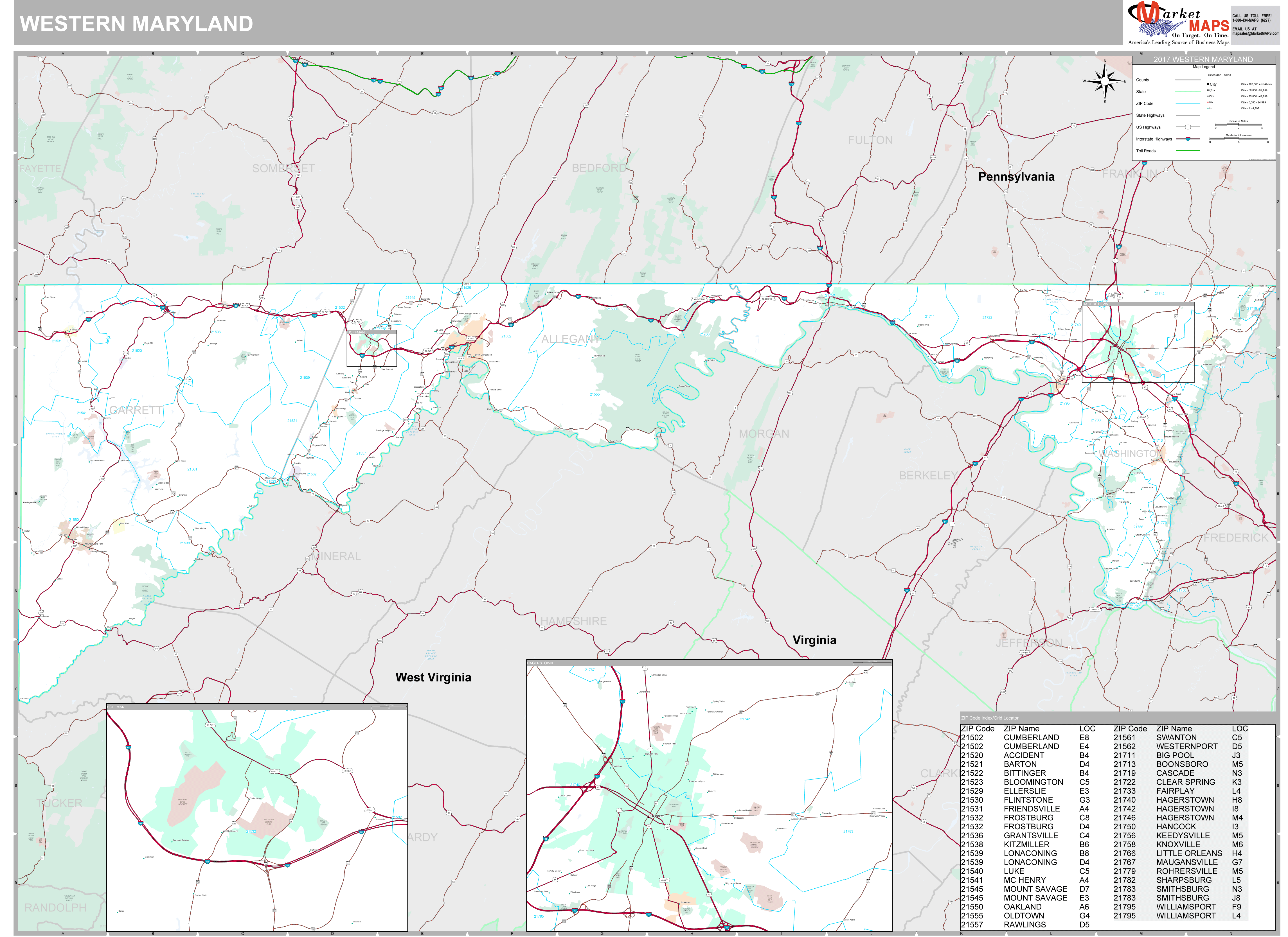Screen dimensions: 1288x937
Task: Click the West Virginia state label
Action: pos(433,677)
